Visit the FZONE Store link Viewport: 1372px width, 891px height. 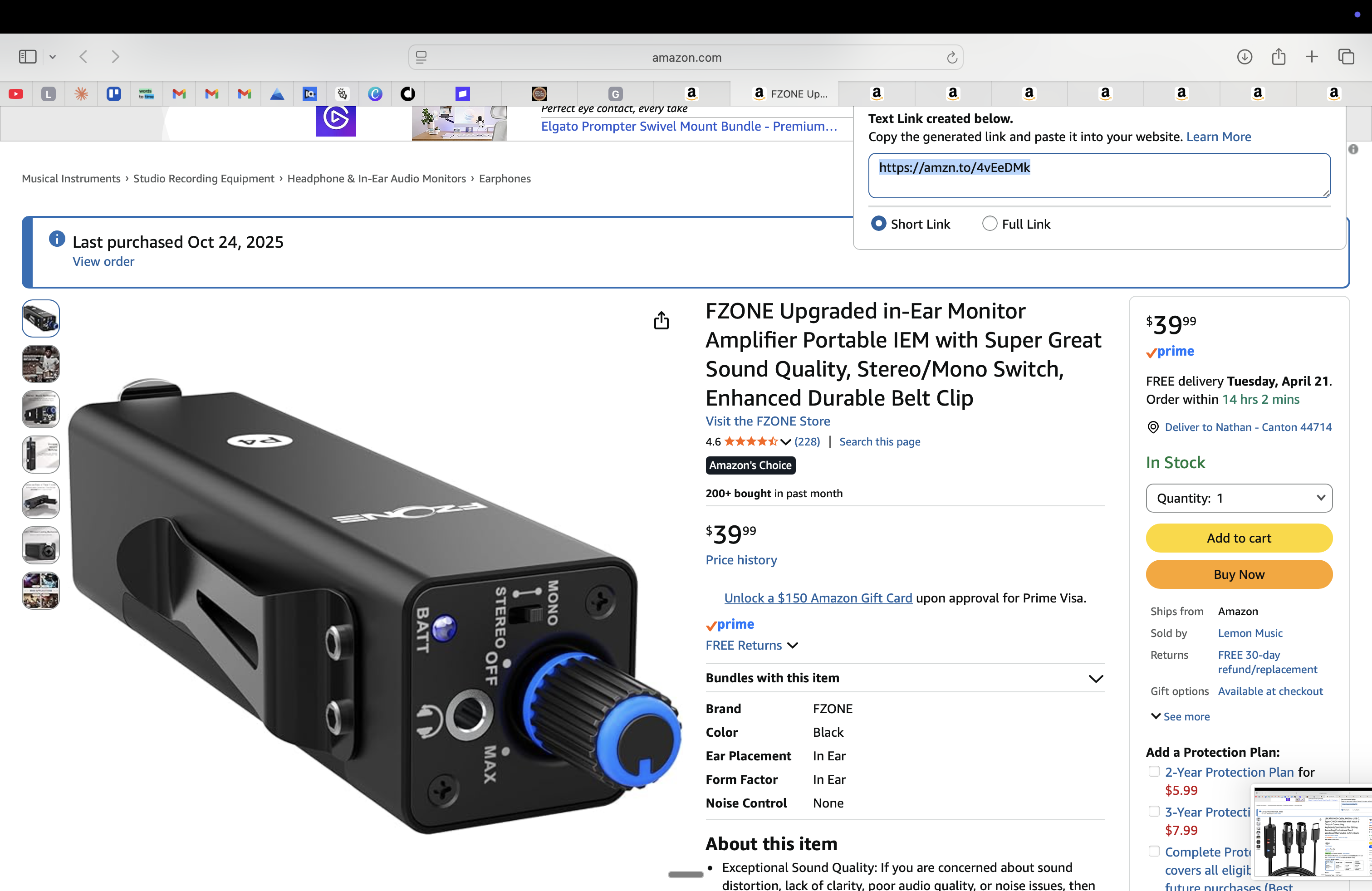(x=768, y=421)
